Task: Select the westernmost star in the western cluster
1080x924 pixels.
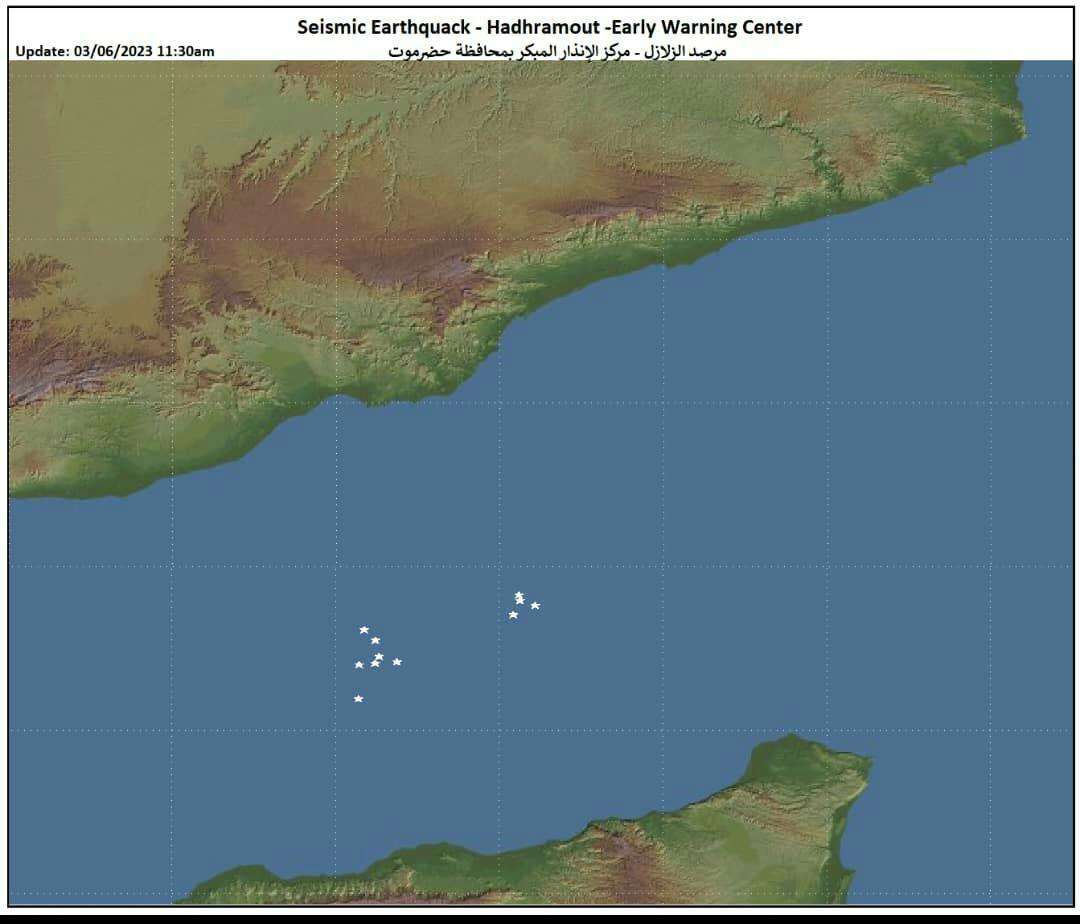Action: pyautogui.click(x=359, y=665)
